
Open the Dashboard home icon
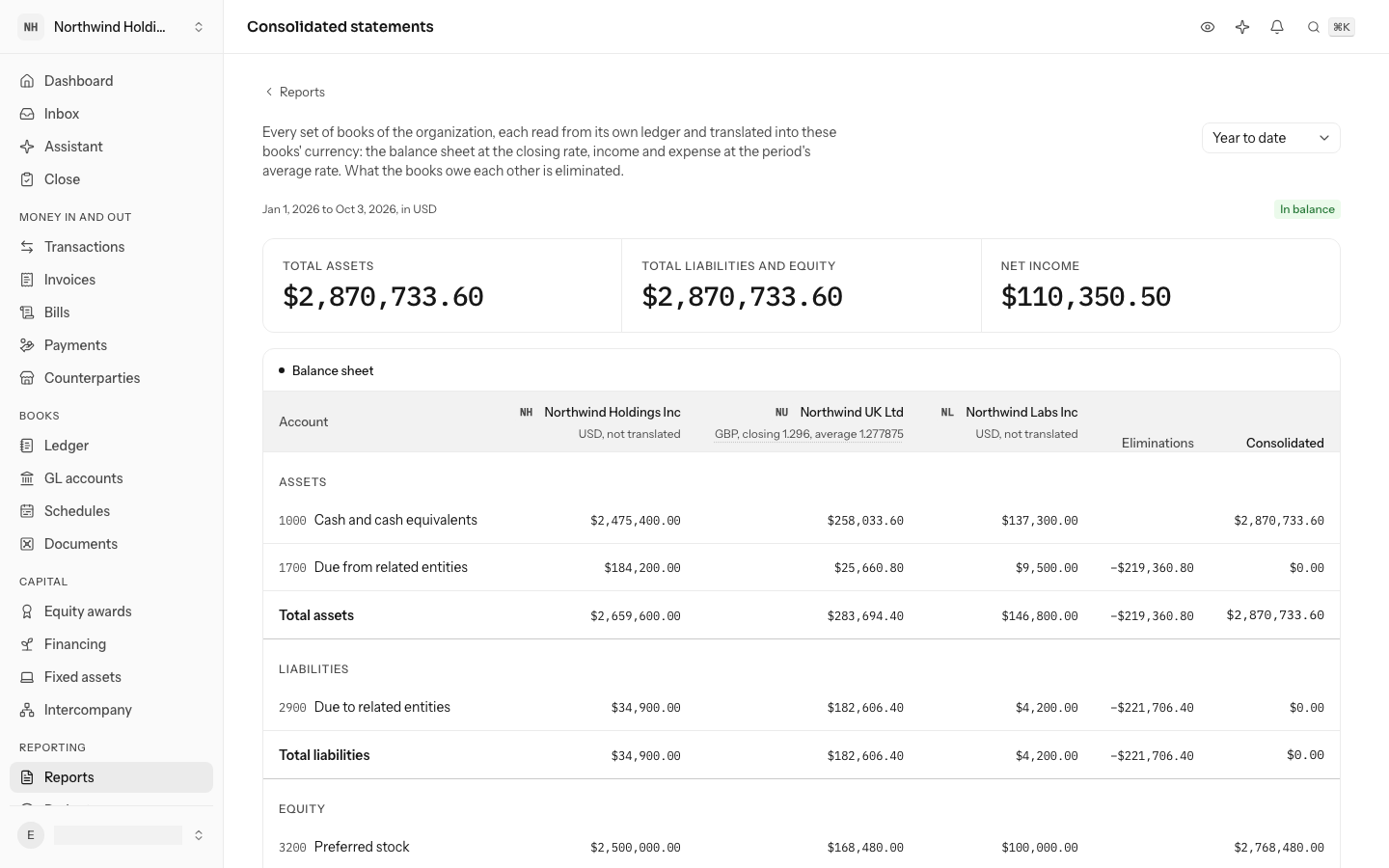tap(27, 81)
